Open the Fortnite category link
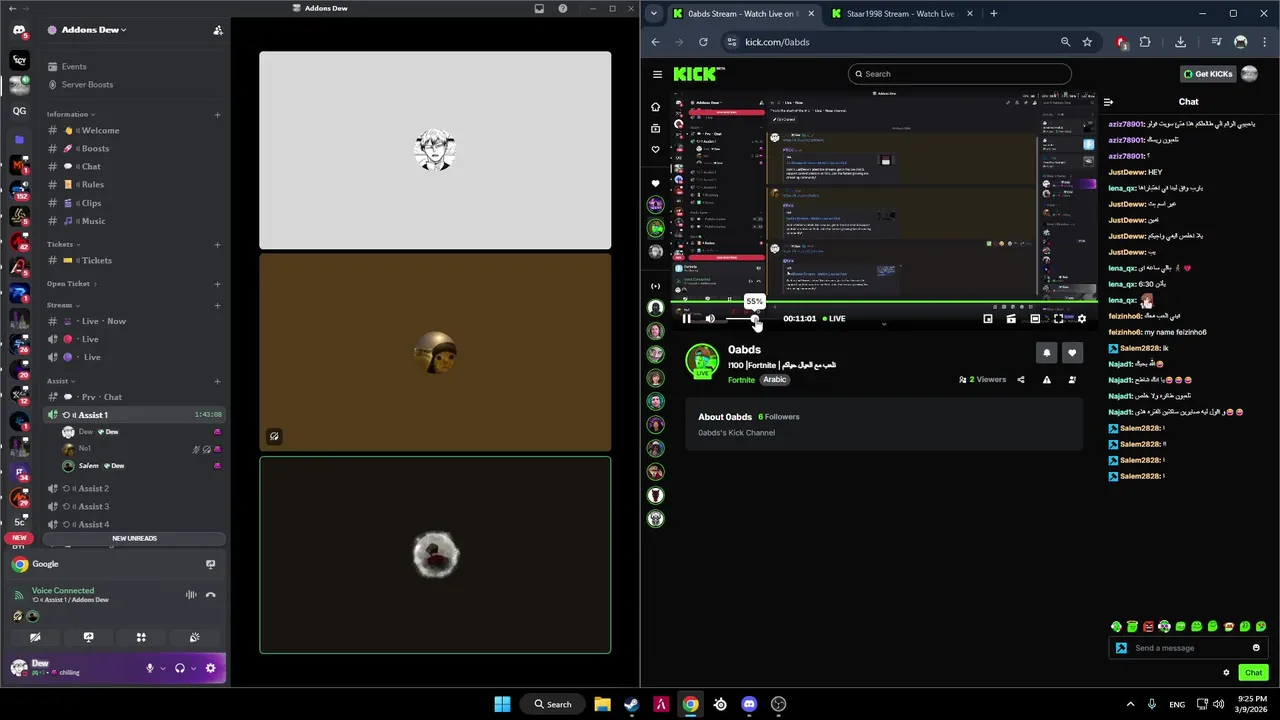1280x720 pixels. 741,380
